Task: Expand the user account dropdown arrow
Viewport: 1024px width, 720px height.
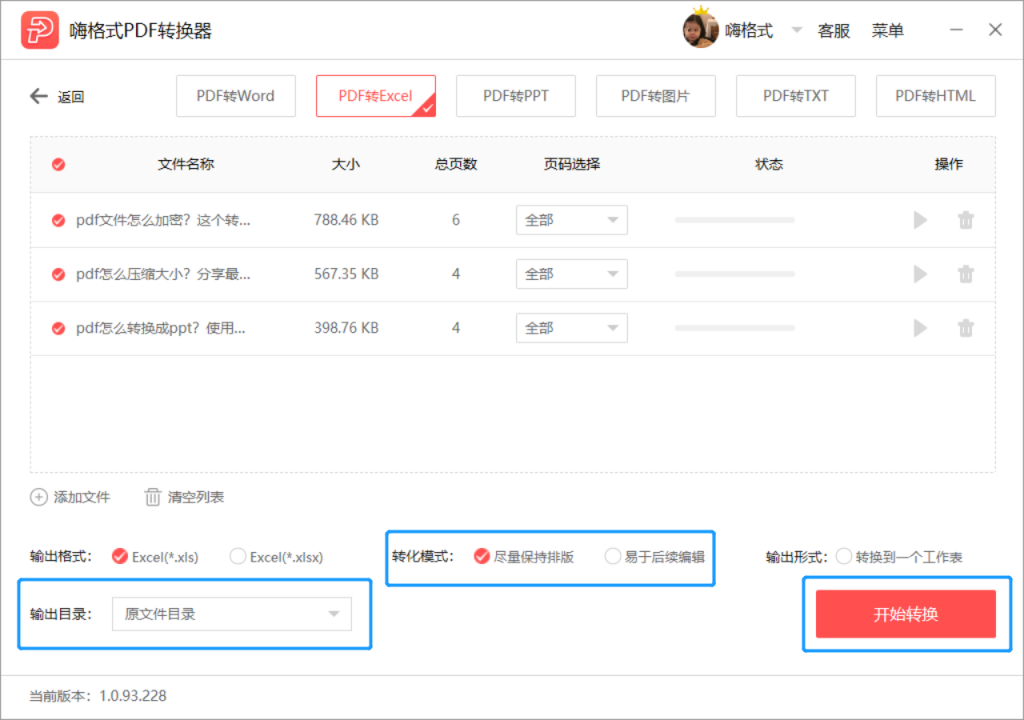Action: pyautogui.click(x=797, y=30)
